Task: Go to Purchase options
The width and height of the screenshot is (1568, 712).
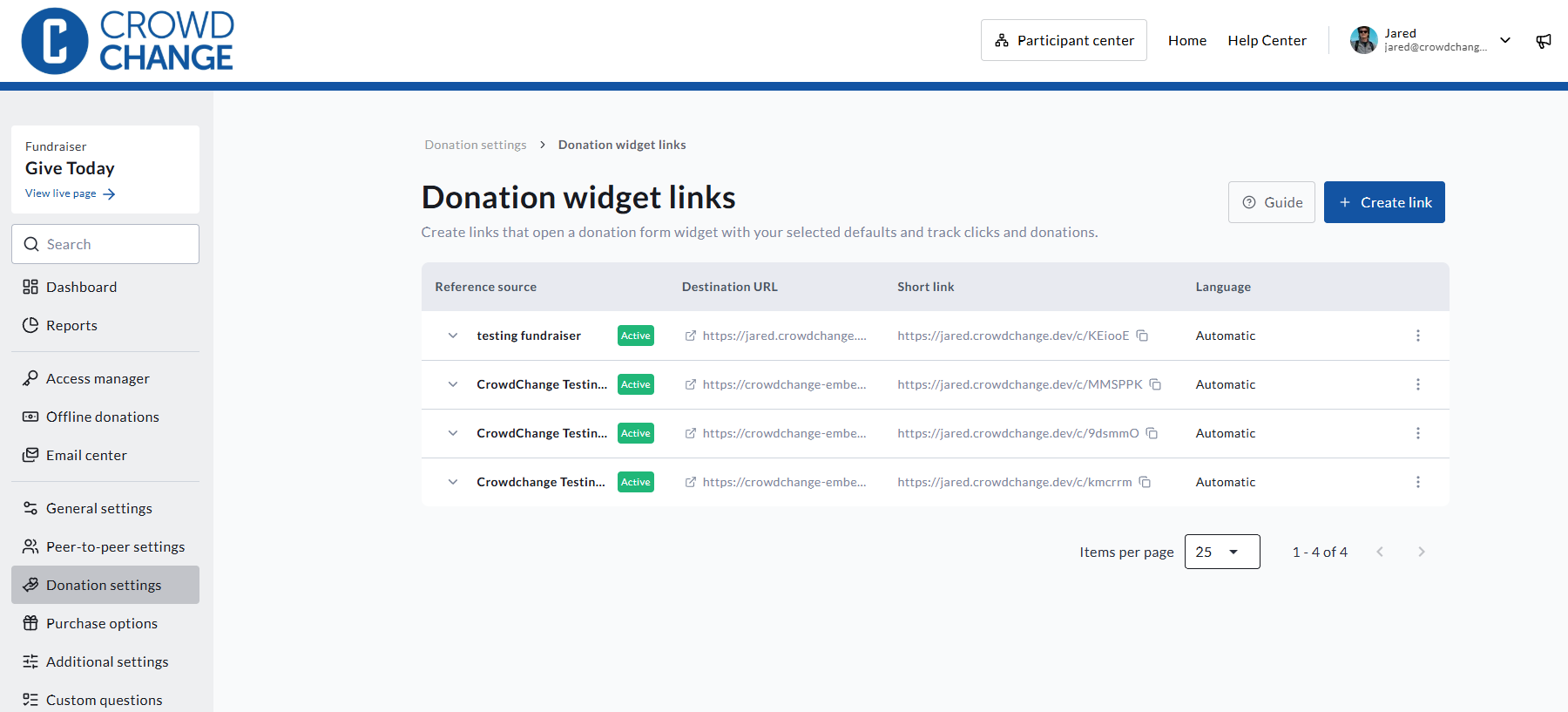Action: 105,623
